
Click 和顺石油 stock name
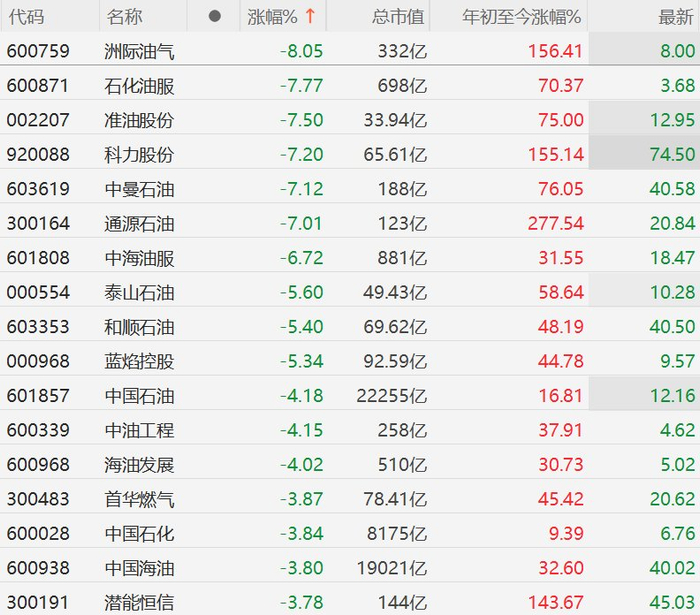click(x=139, y=327)
